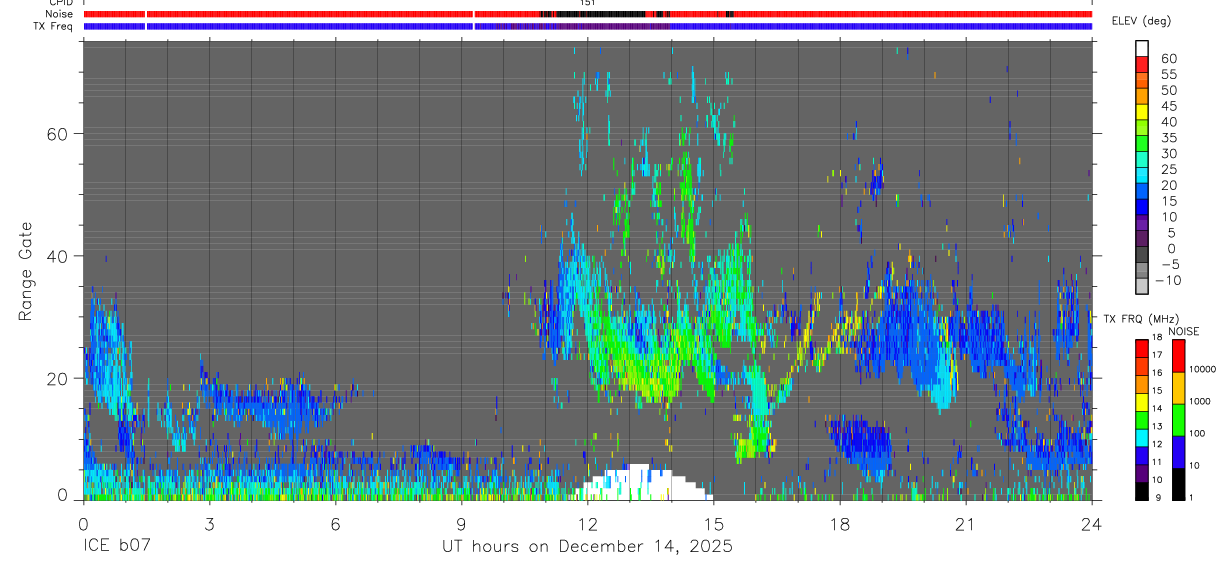Click the 24 tick label on the UT hours axis

pyautogui.click(x=1091, y=524)
